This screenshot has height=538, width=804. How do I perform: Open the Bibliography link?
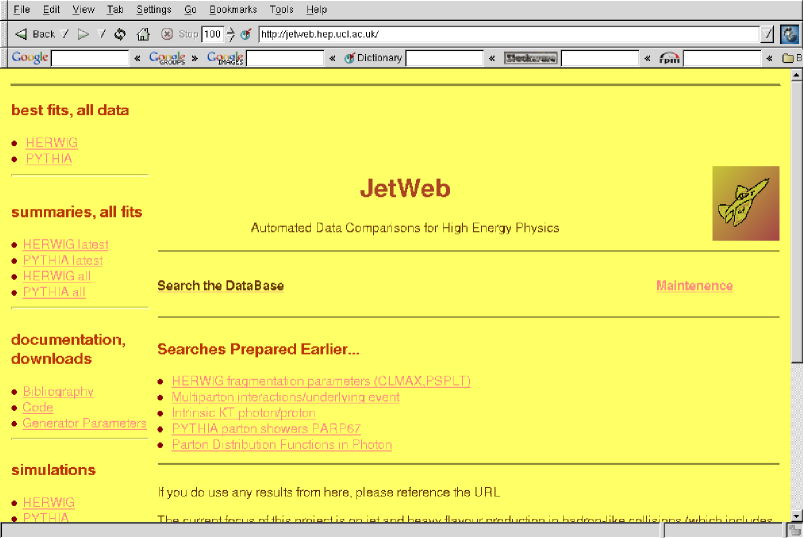[x=58, y=391]
